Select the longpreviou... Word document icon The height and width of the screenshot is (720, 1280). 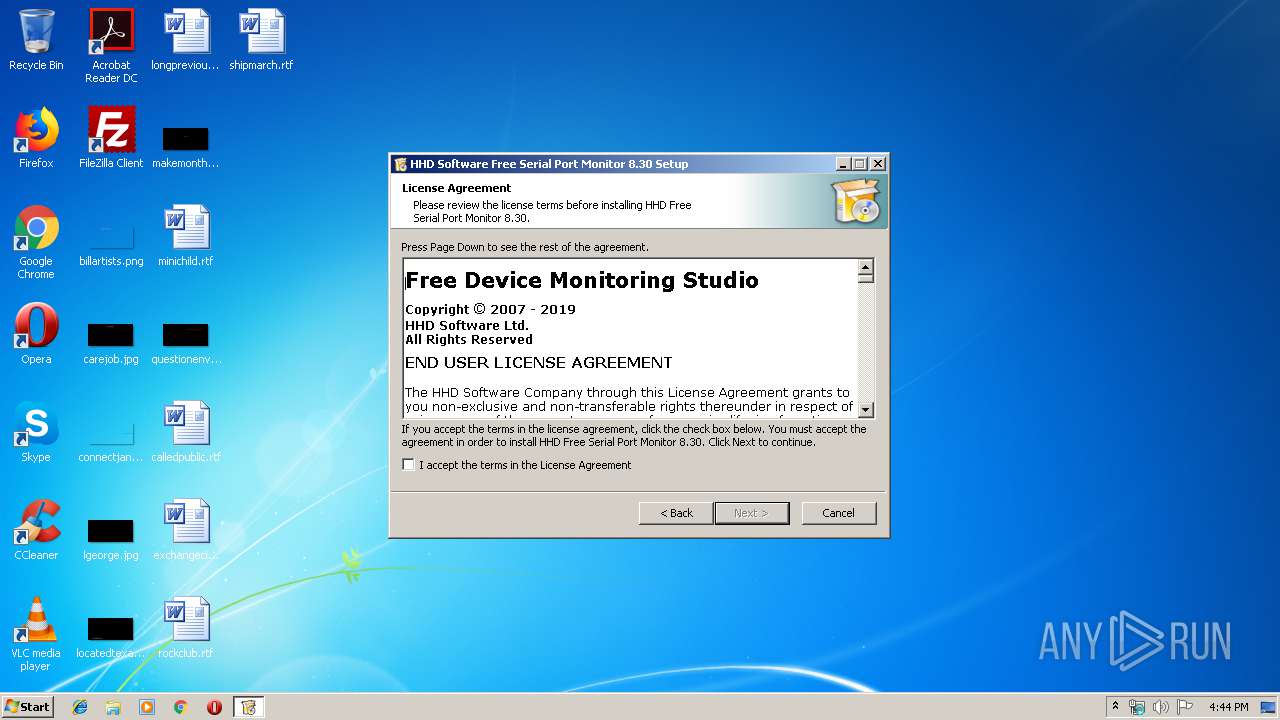click(x=185, y=40)
